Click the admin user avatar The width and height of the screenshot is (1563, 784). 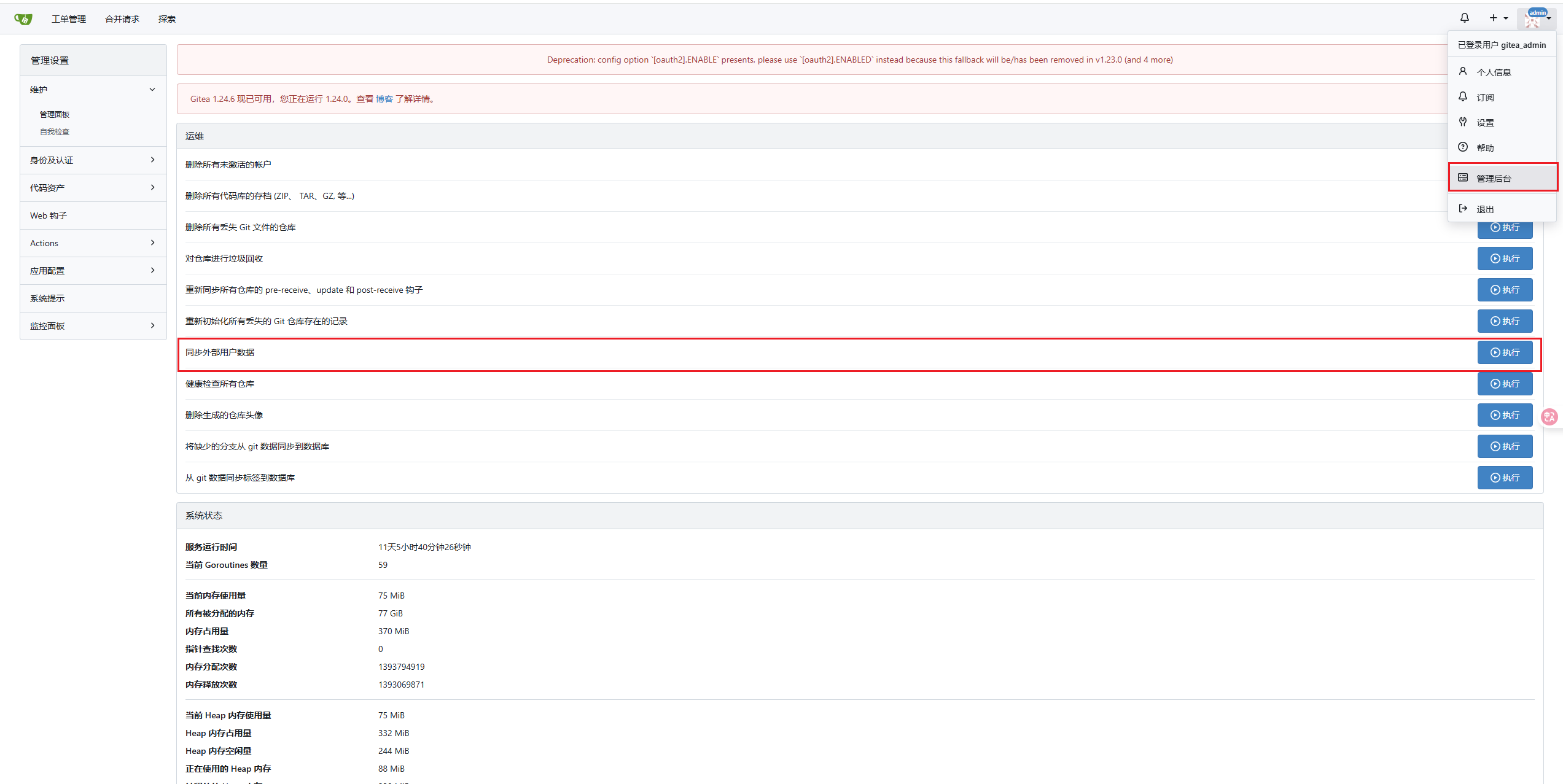click(1534, 20)
